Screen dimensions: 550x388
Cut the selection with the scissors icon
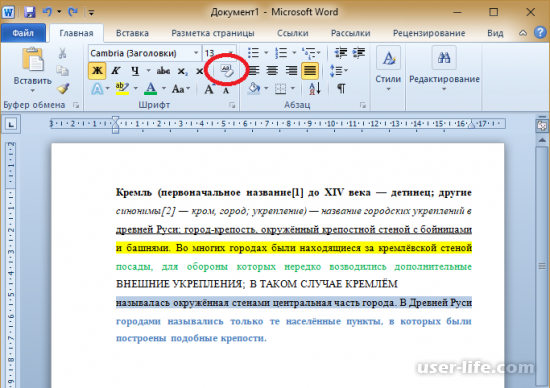[62, 53]
